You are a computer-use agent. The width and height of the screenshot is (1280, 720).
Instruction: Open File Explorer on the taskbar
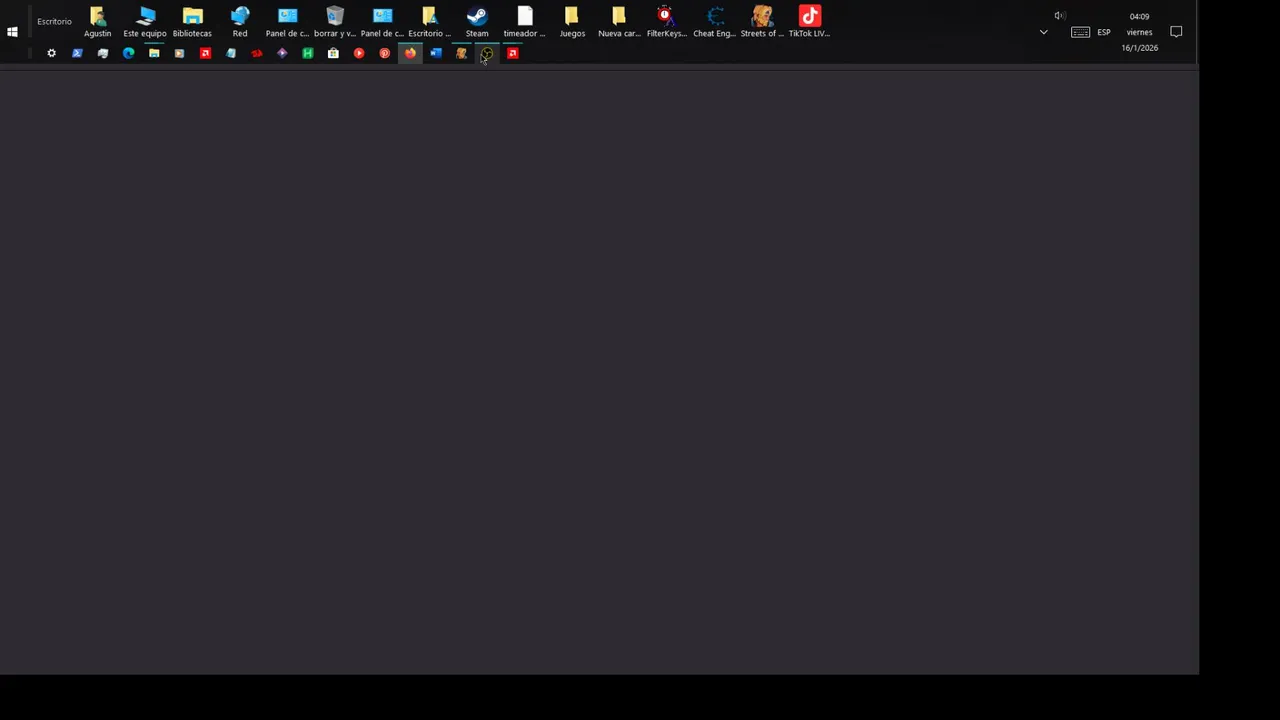coord(154,53)
